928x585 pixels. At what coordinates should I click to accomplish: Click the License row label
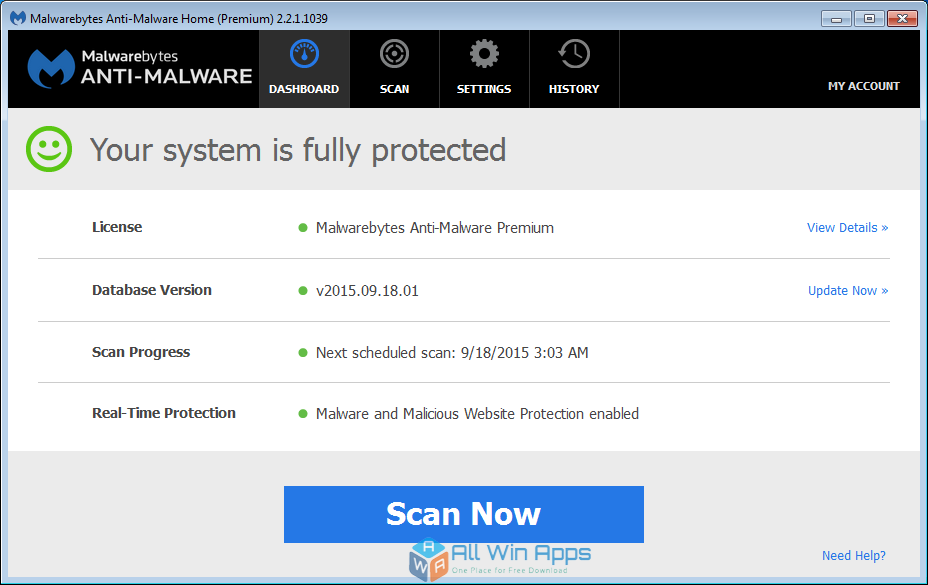coord(117,227)
